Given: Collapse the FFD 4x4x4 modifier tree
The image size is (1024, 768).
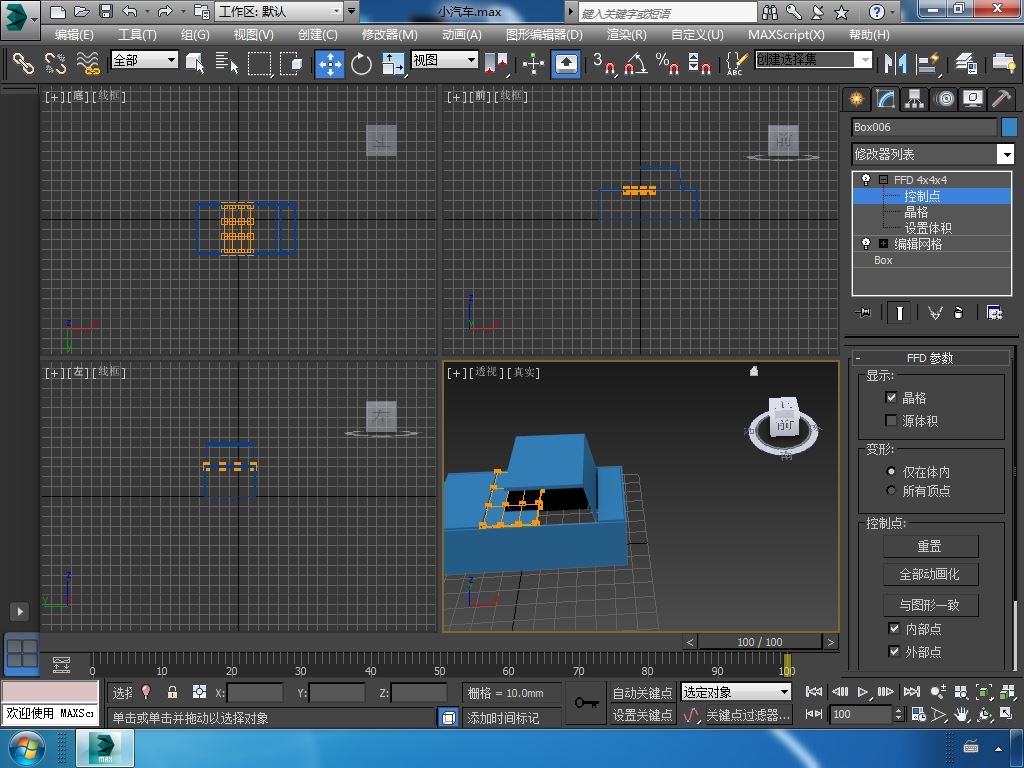Looking at the screenshot, I should 883,180.
